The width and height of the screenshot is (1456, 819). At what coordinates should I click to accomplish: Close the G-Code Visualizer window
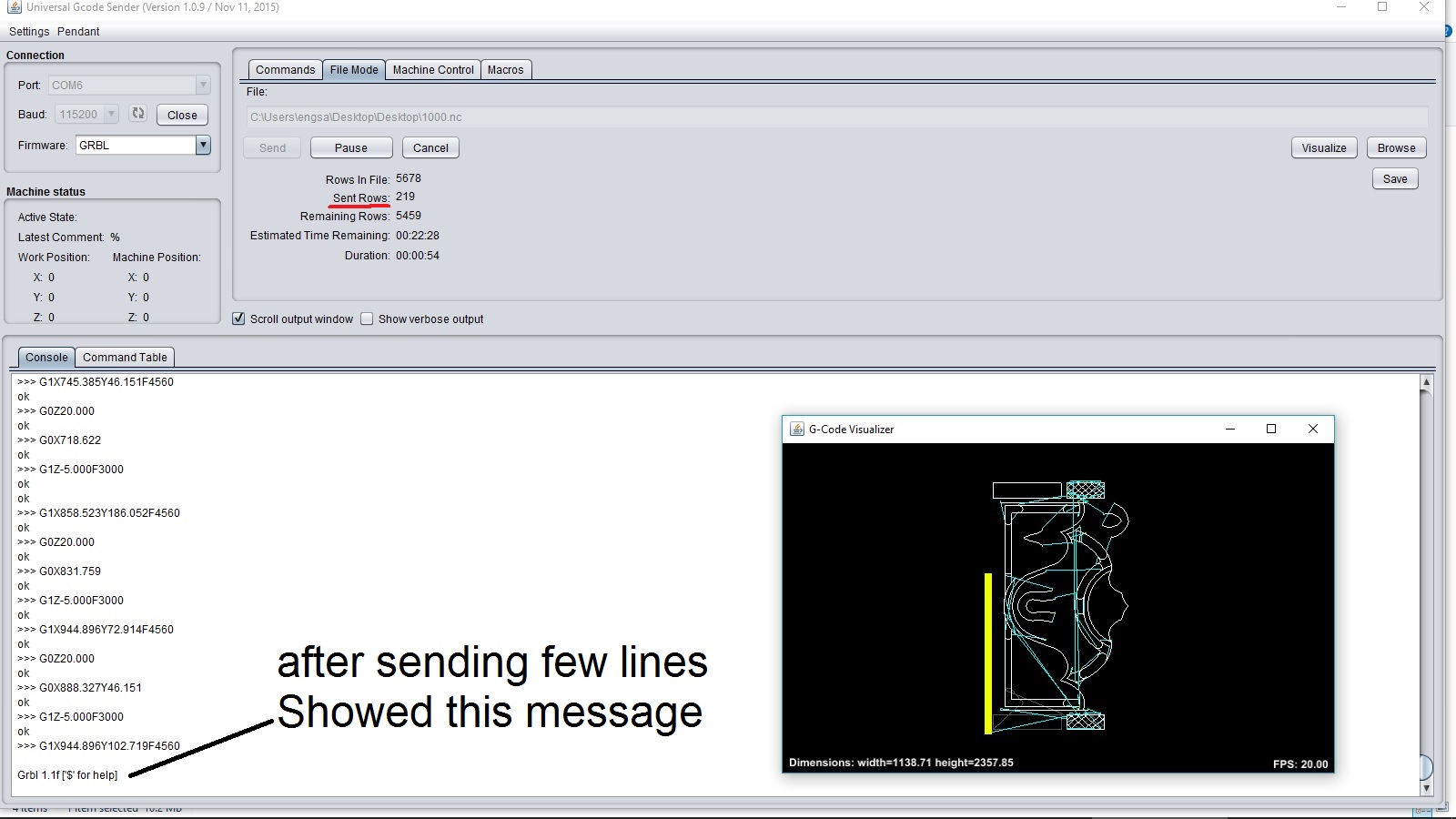pos(1312,429)
